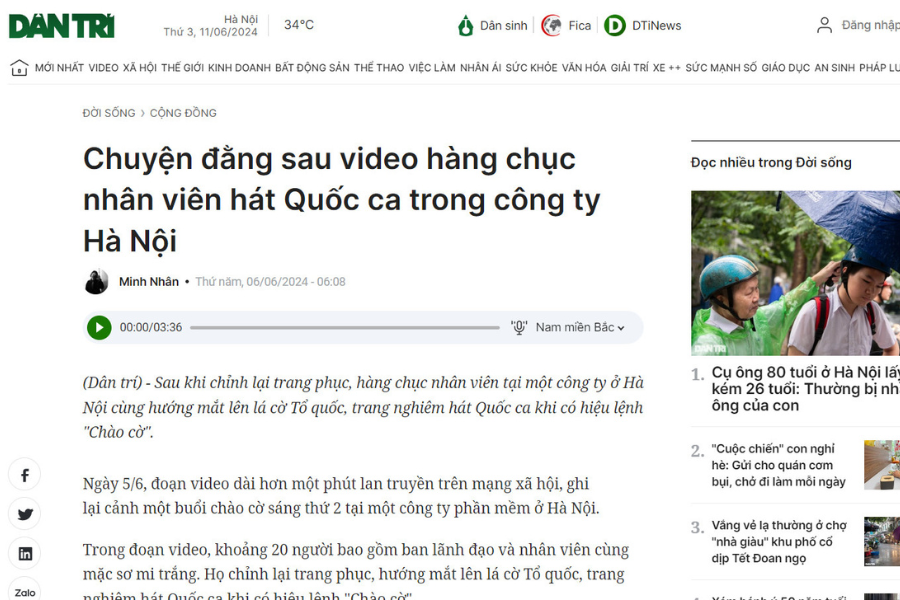Click heading Đọc nhiều trong Đời sống
The image size is (900, 600).
(x=771, y=162)
